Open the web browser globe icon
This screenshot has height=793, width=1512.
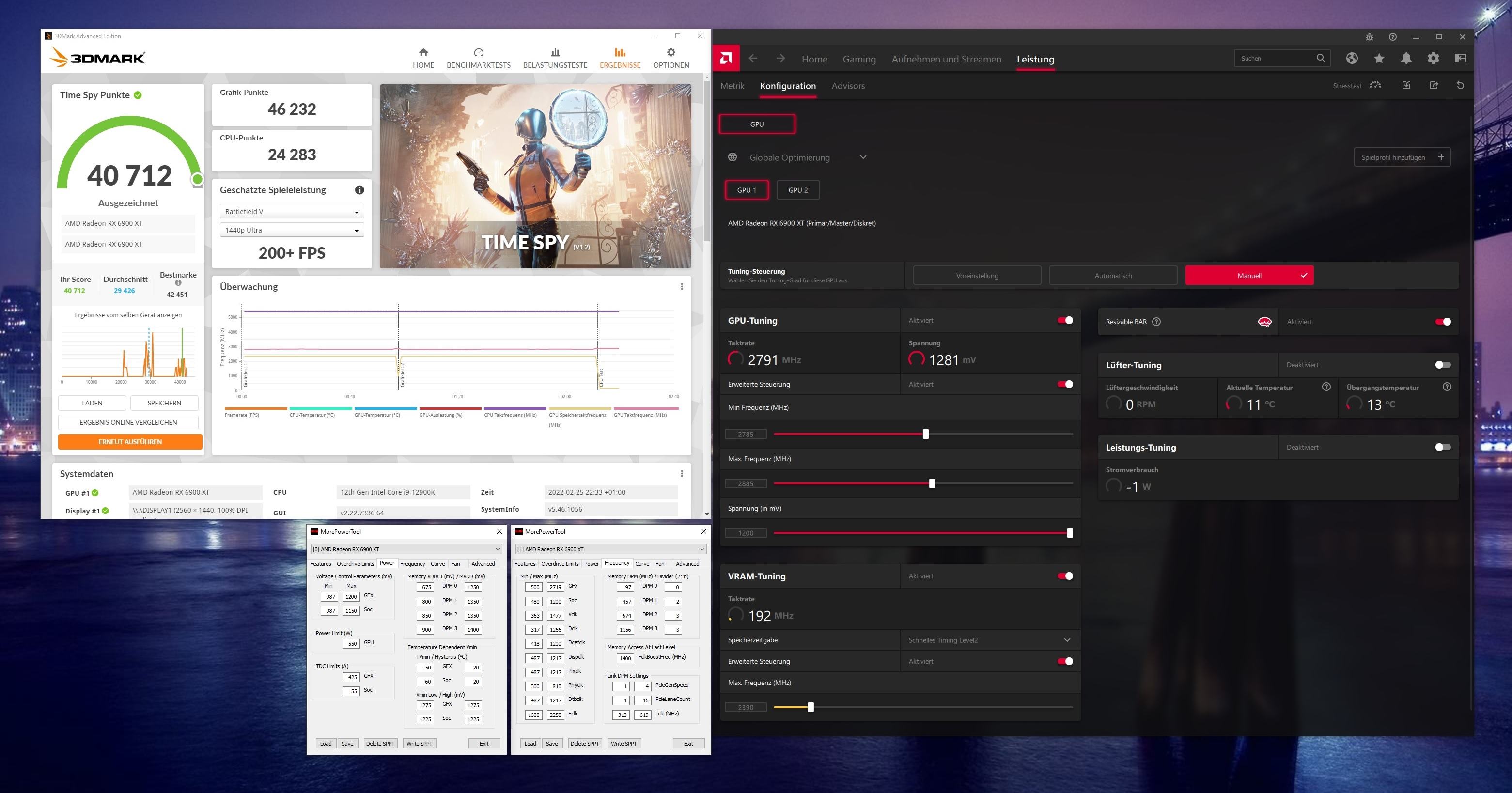(x=1352, y=58)
